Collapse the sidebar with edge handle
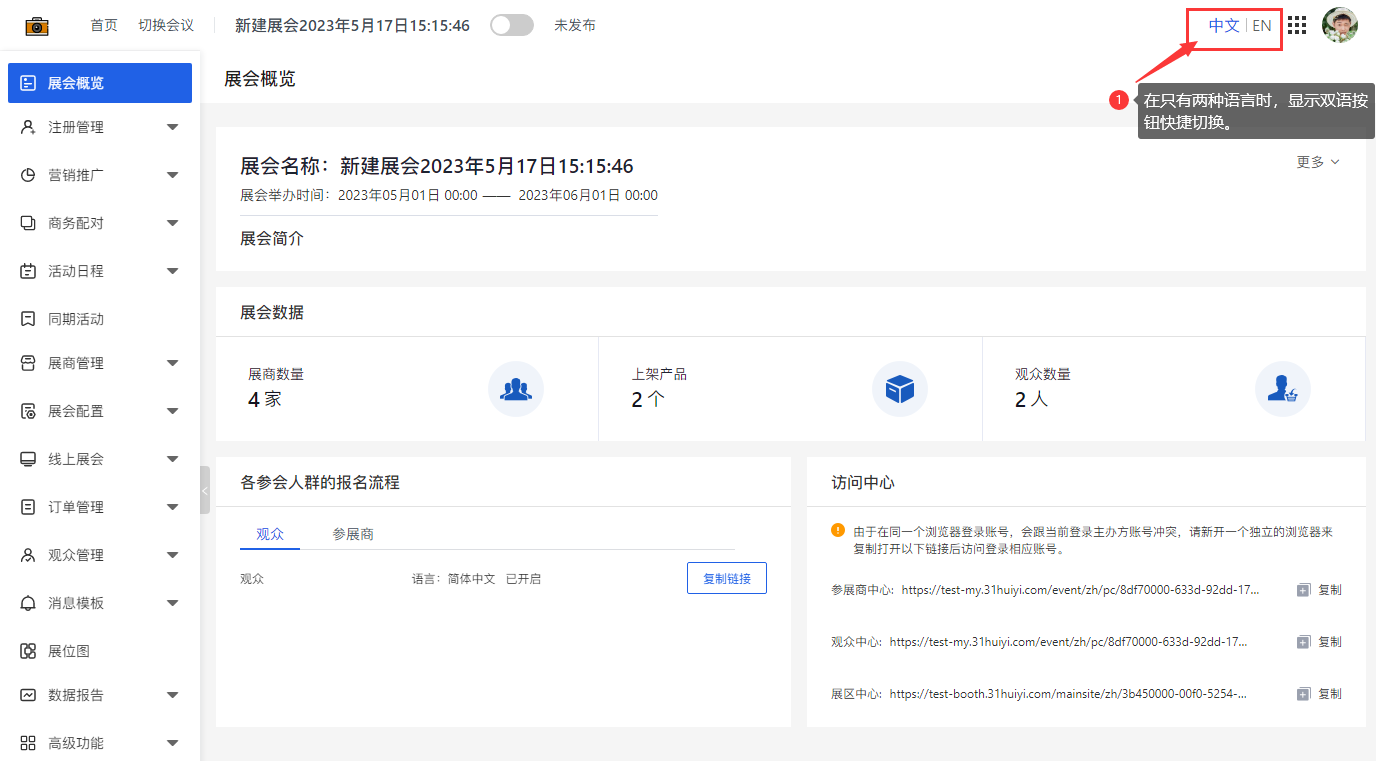The width and height of the screenshot is (1376, 761). (x=205, y=490)
